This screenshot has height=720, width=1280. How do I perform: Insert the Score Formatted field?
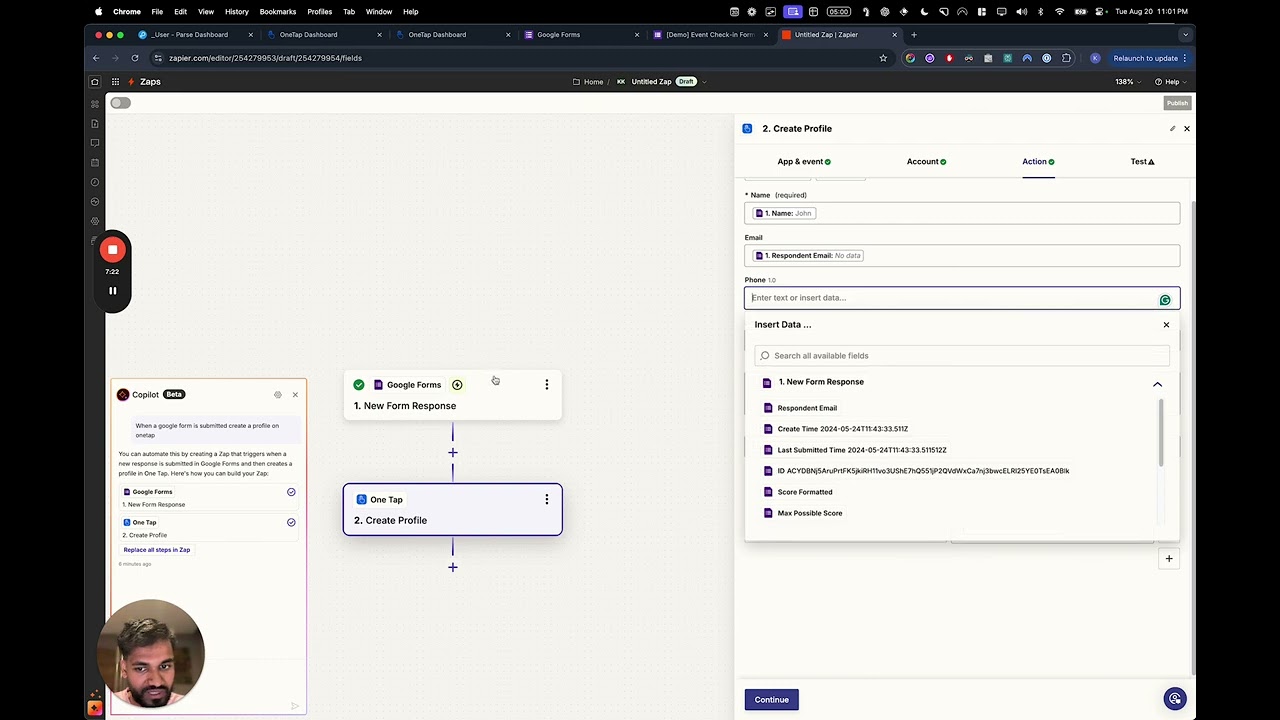[x=805, y=492]
